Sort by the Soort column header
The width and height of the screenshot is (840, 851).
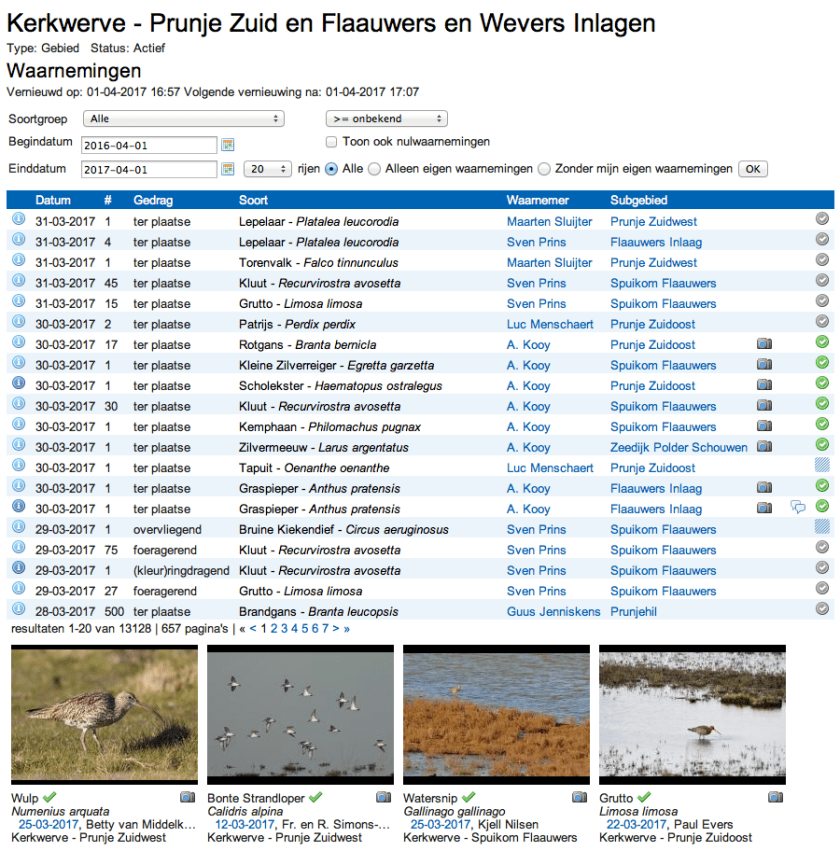click(x=253, y=200)
